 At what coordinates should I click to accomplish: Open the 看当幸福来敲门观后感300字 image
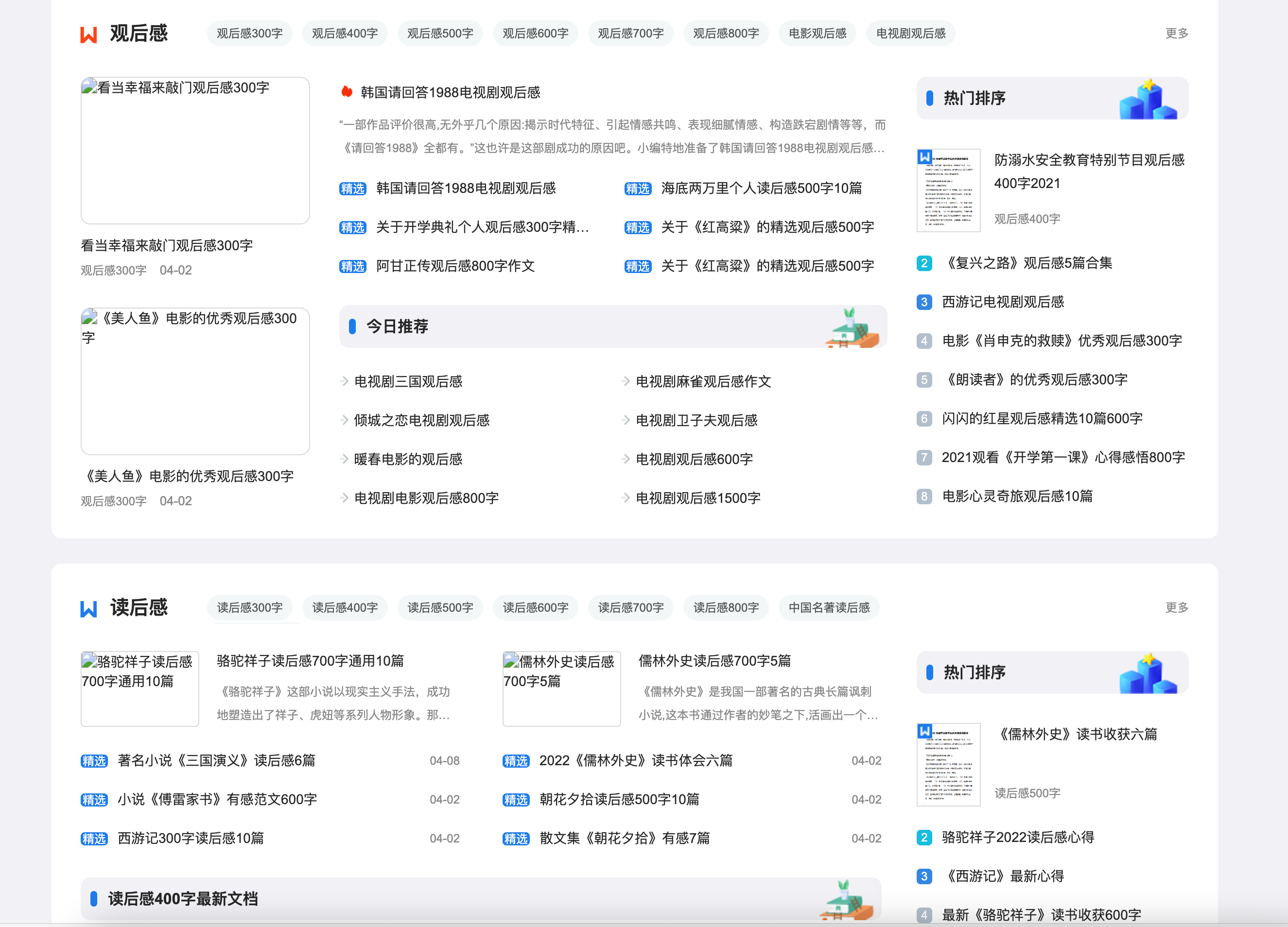tap(195, 151)
